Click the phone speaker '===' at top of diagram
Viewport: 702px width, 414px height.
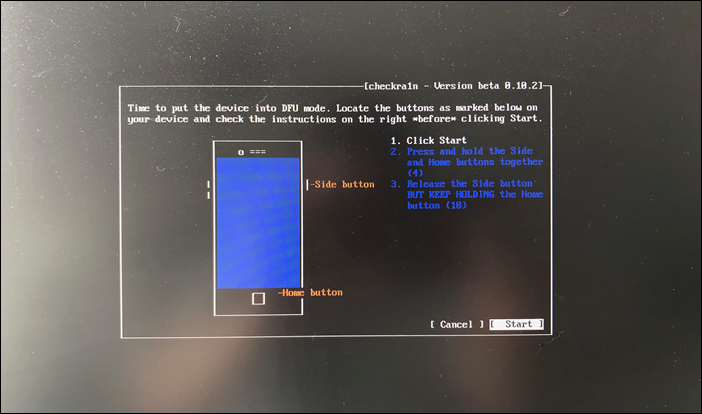[258, 152]
